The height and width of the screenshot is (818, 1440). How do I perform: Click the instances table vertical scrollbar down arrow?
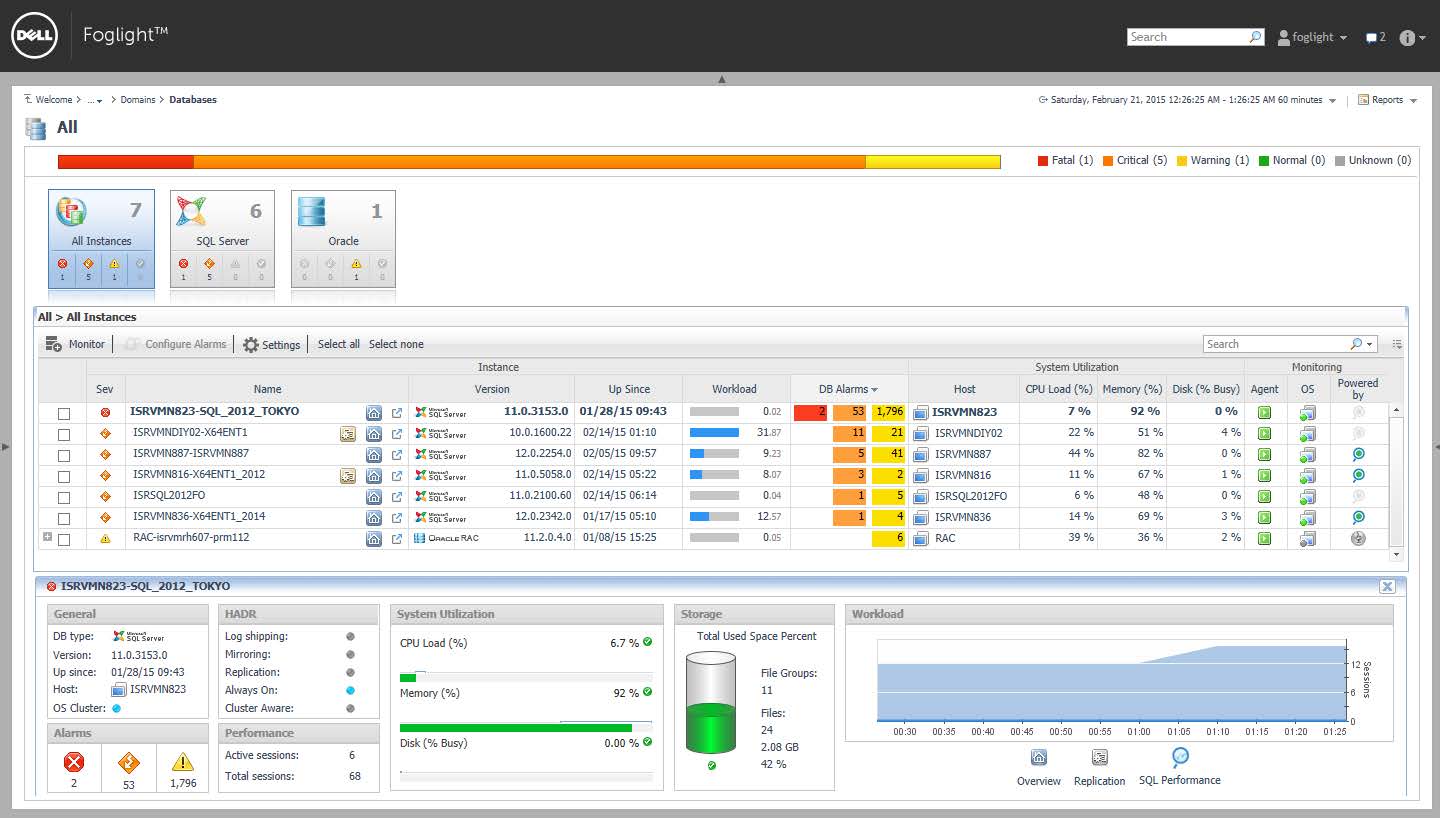coord(1398,554)
